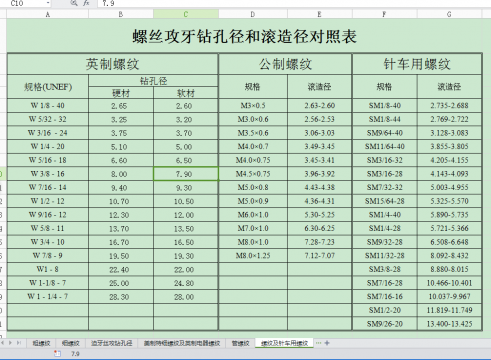Select cell M4.0×0.75
Screen dimensions: 491x360
tap(253, 160)
